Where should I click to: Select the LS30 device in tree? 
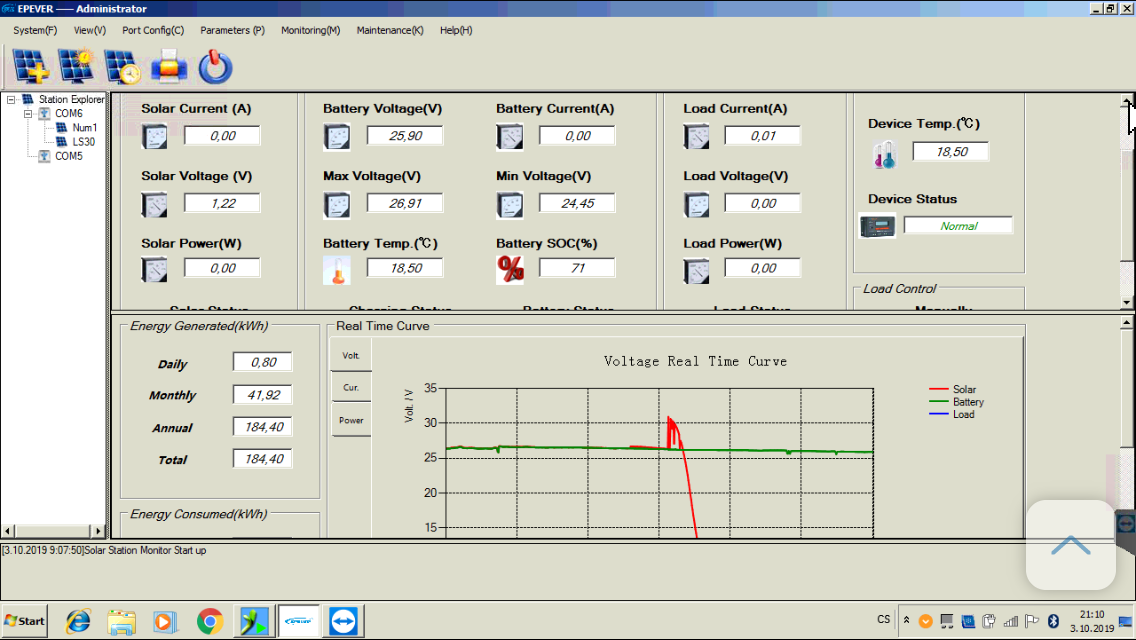click(82, 142)
